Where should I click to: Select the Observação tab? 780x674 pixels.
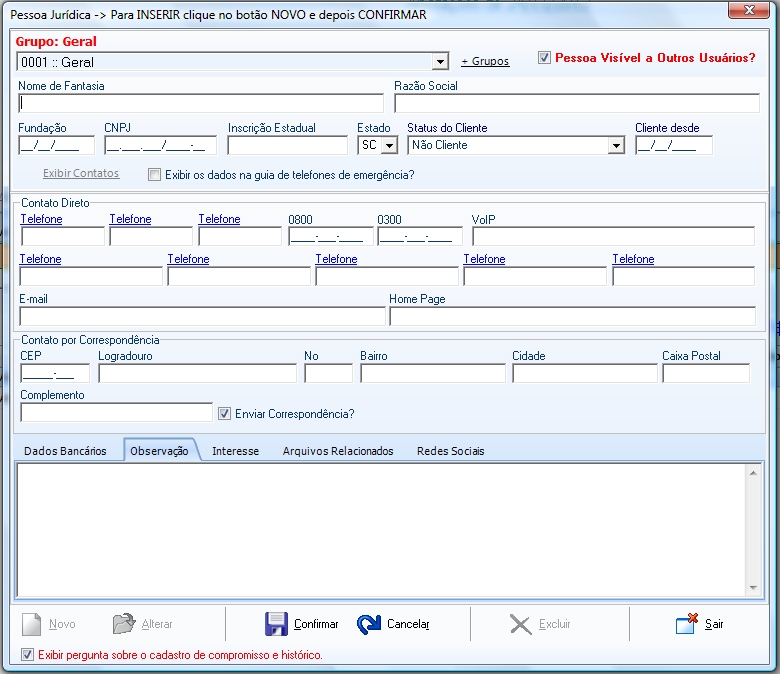point(159,451)
